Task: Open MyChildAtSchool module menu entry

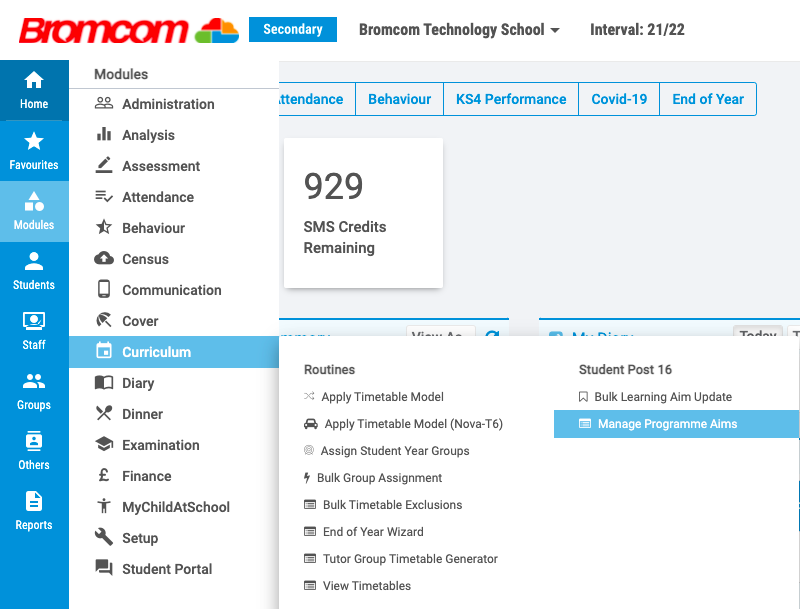Action: (x=174, y=506)
